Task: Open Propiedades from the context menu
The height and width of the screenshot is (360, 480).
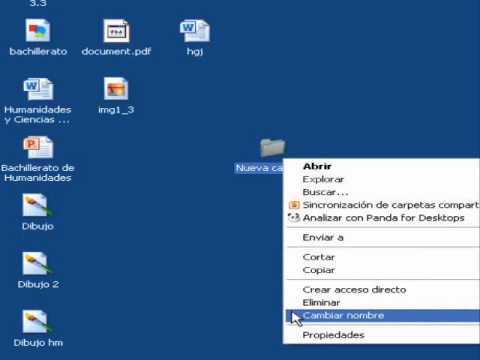Action: pos(382,335)
